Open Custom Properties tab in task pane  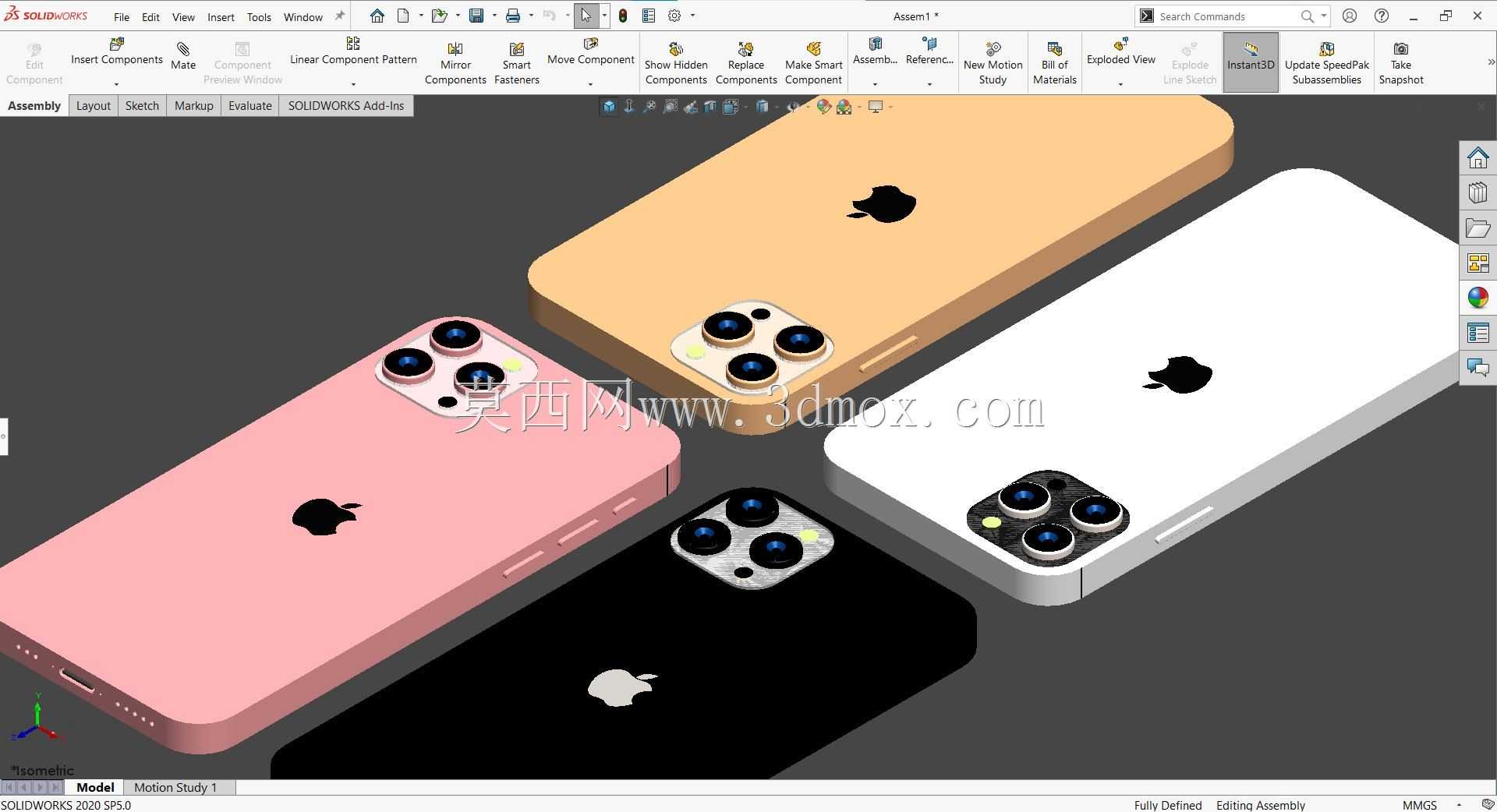pos(1478,333)
